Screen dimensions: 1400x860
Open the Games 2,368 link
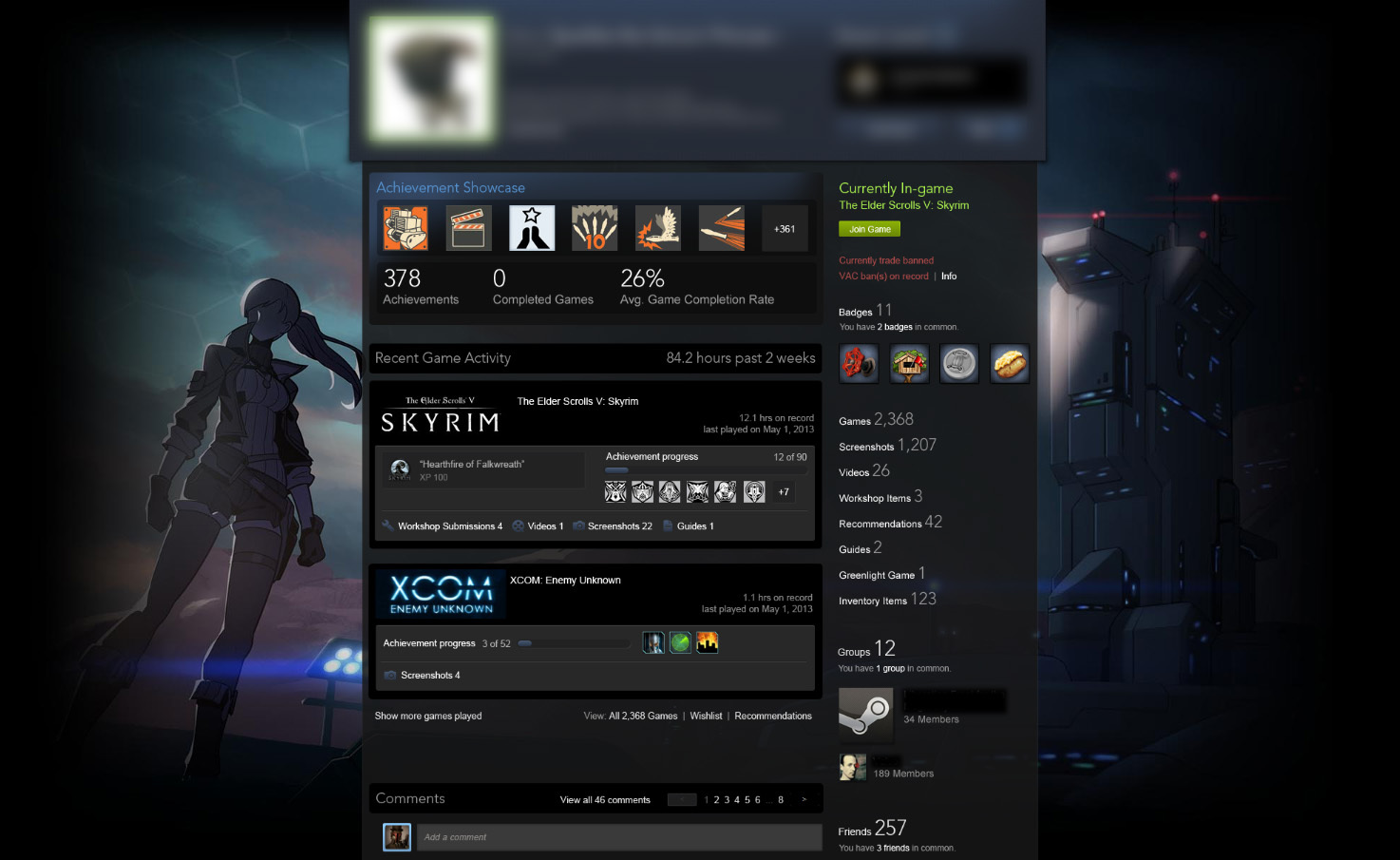pos(876,419)
